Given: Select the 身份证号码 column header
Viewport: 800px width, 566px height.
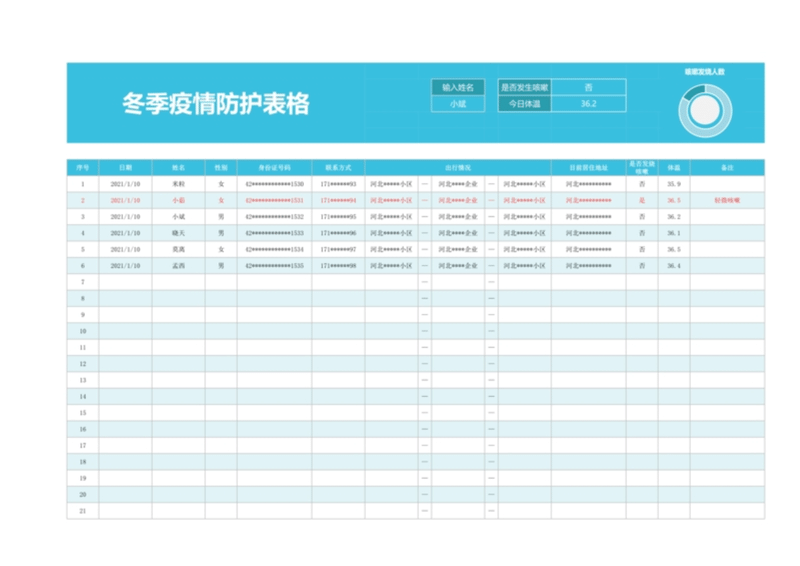Looking at the screenshot, I should [x=274, y=167].
